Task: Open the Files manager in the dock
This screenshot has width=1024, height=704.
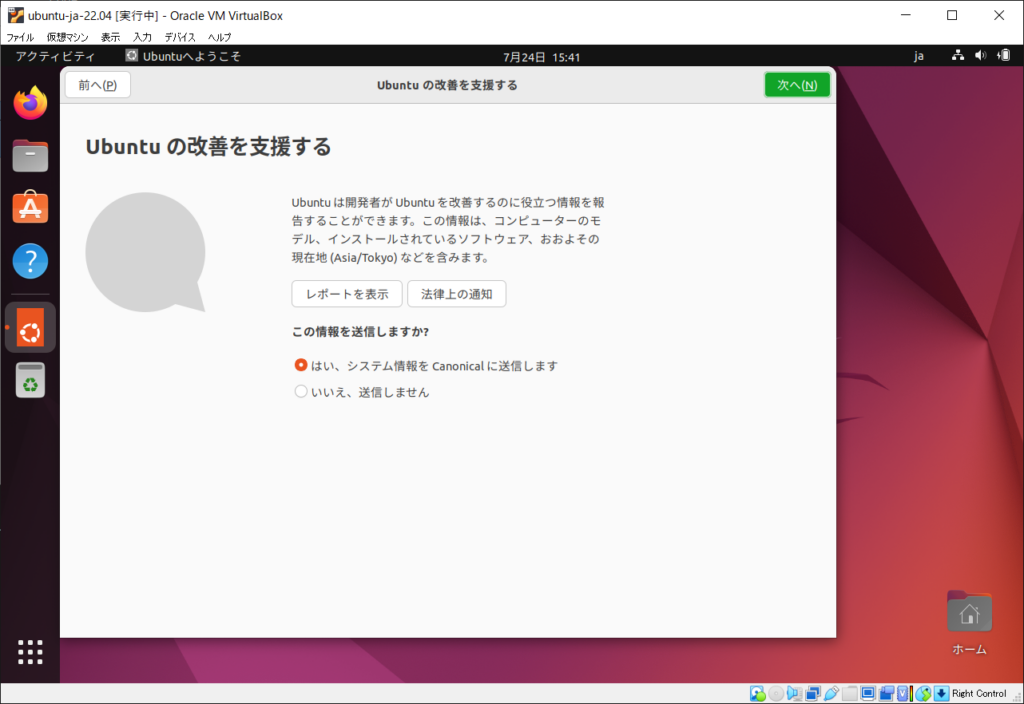Action: coord(30,155)
